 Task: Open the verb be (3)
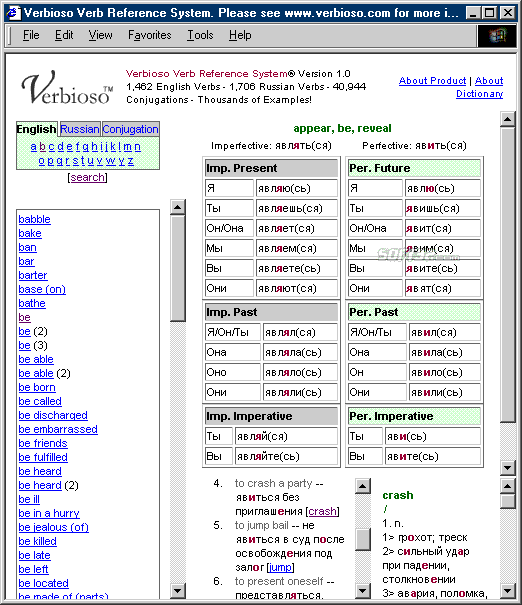click(24, 345)
